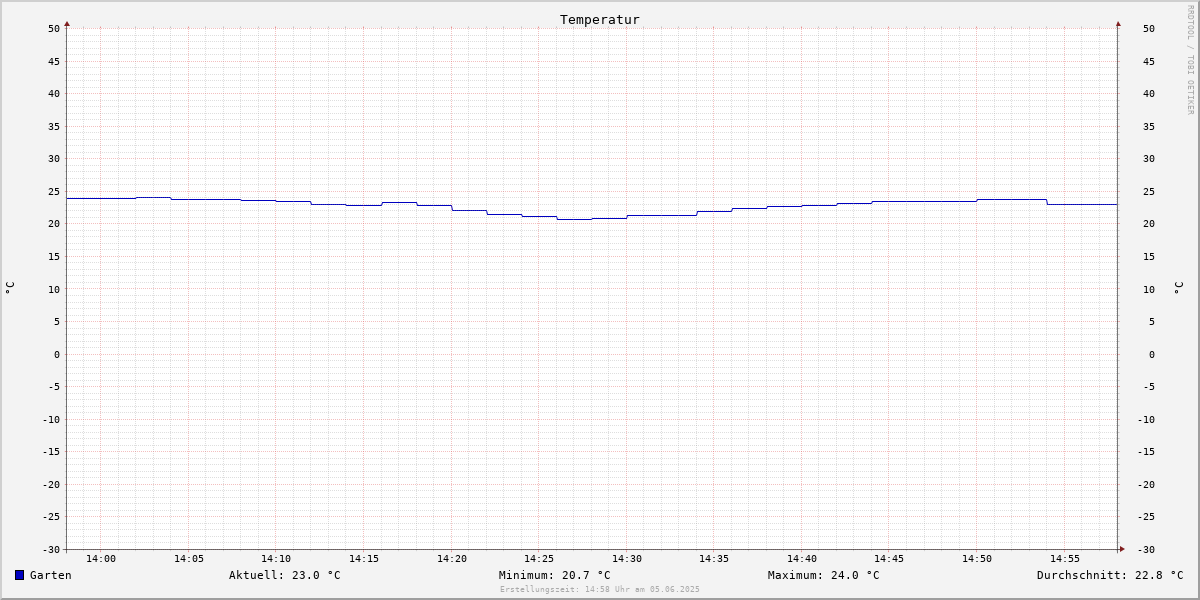This screenshot has height=600, width=1200.
Task: Click the Maximum: 24.0 °C value
Action: pyautogui.click(x=824, y=575)
